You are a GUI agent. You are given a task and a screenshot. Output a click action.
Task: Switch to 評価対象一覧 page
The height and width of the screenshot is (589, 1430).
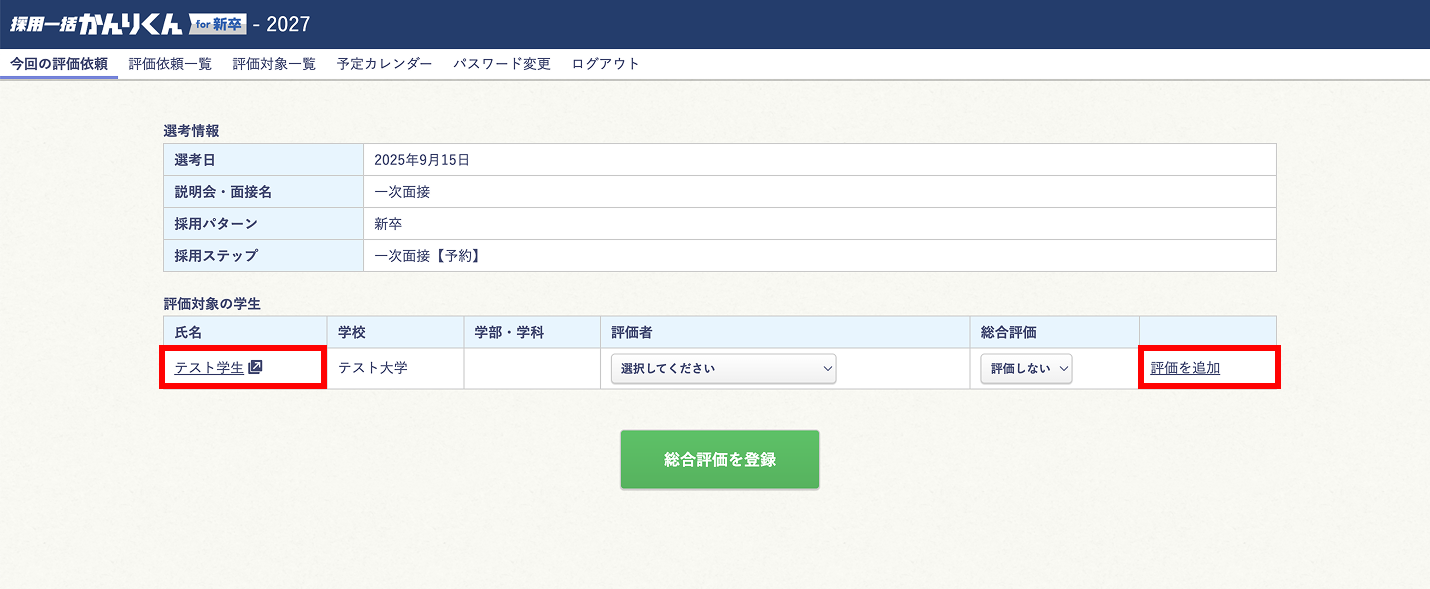274,64
